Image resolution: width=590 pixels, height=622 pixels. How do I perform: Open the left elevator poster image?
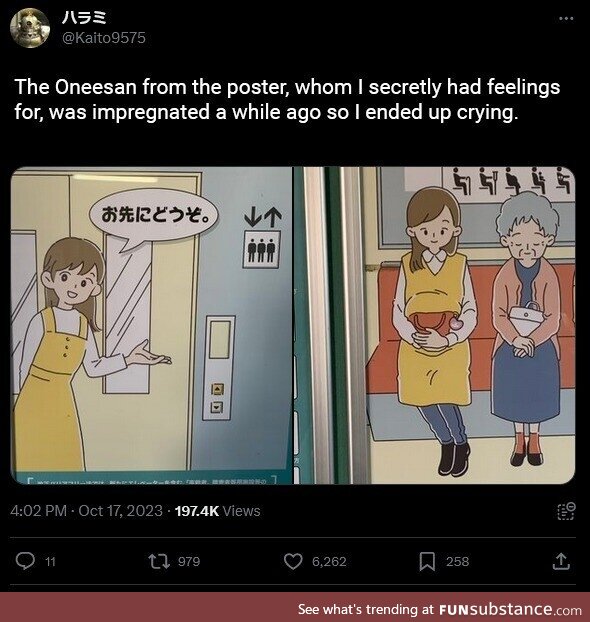coord(152,325)
